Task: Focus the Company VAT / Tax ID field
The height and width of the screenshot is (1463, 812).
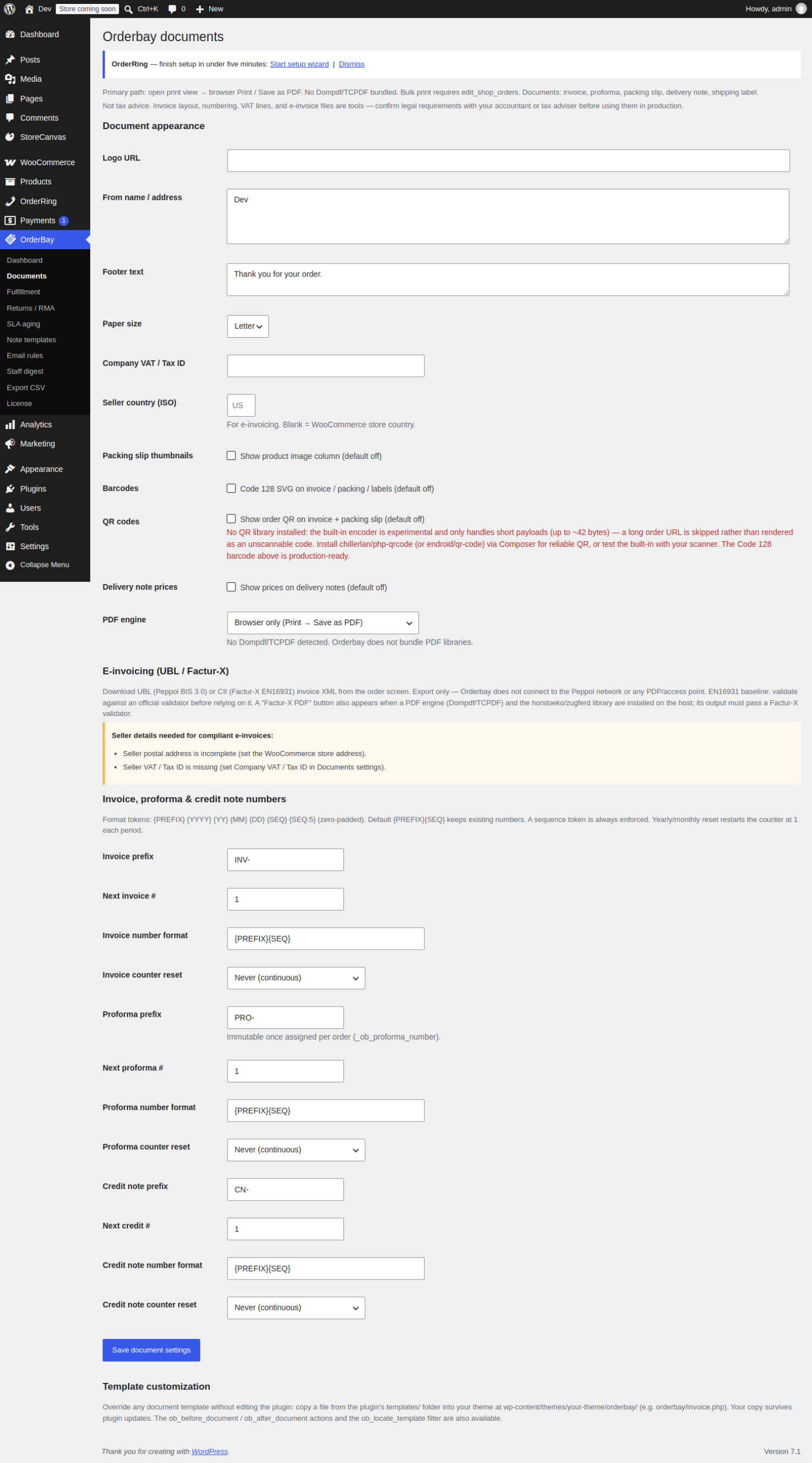Action: 326,366
